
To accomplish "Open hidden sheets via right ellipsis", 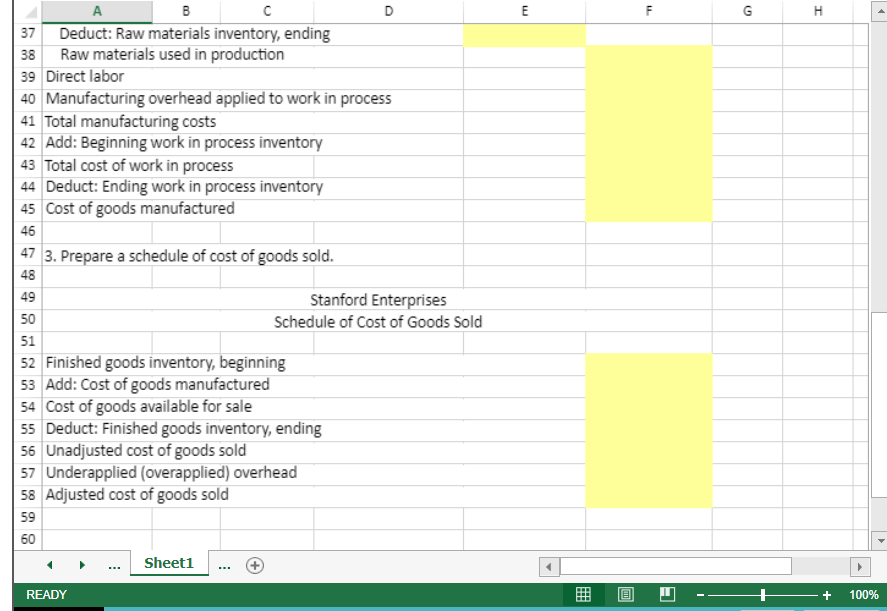I will point(224,564).
